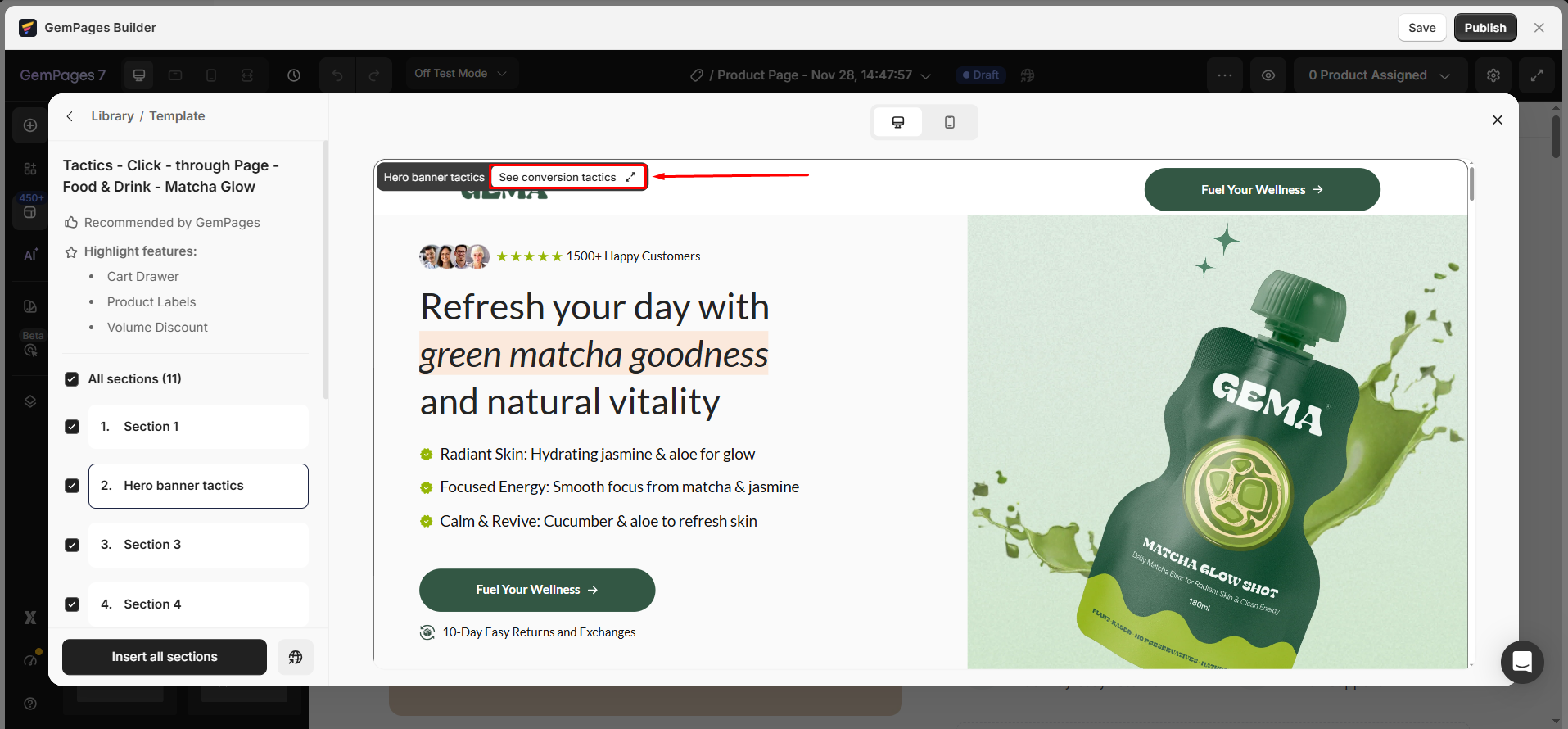The width and height of the screenshot is (1568, 729).
Task: Click Recommended by GemPages text
Action: pos(172,223)
